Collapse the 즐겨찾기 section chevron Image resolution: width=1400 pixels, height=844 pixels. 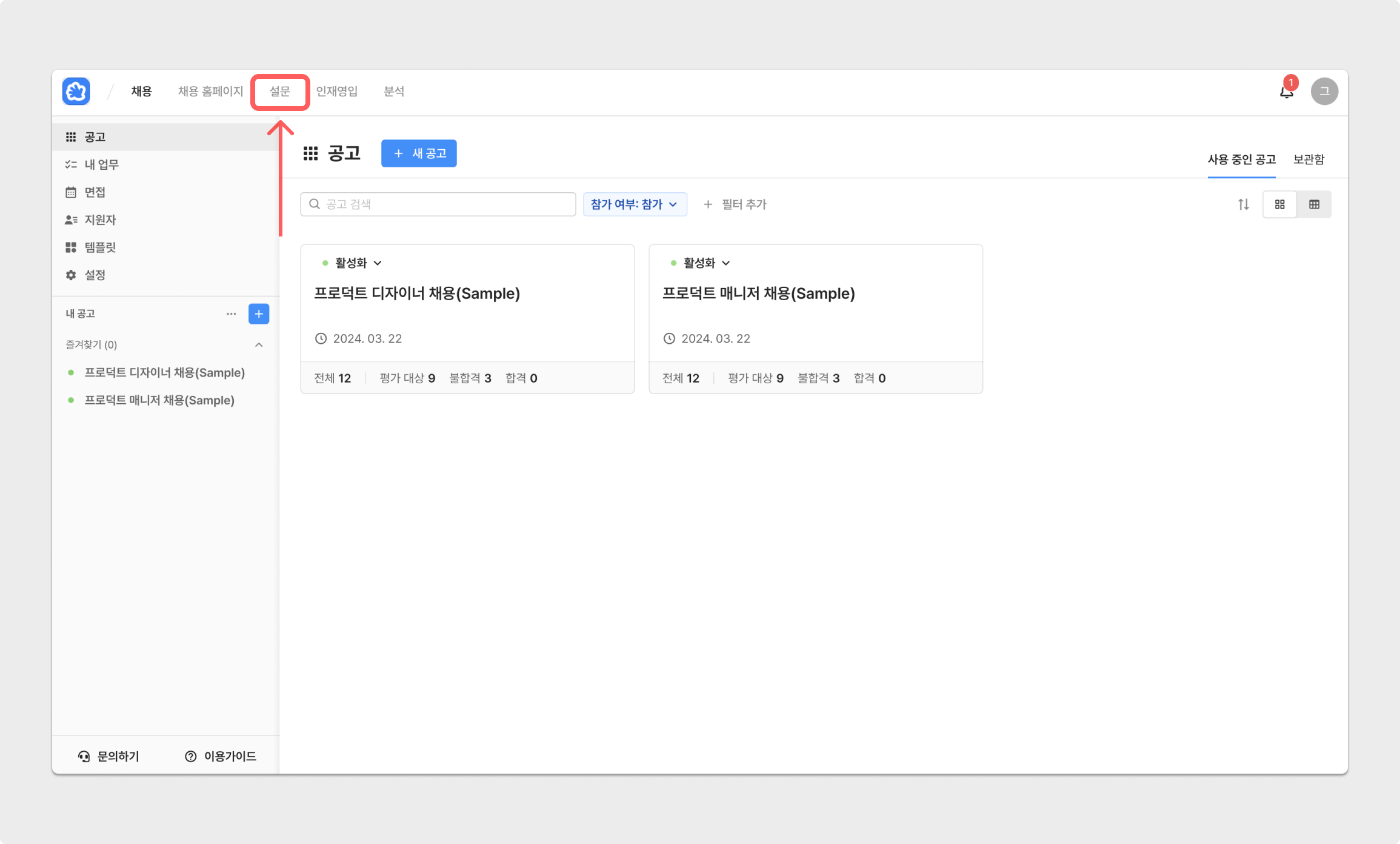[259, 345]
